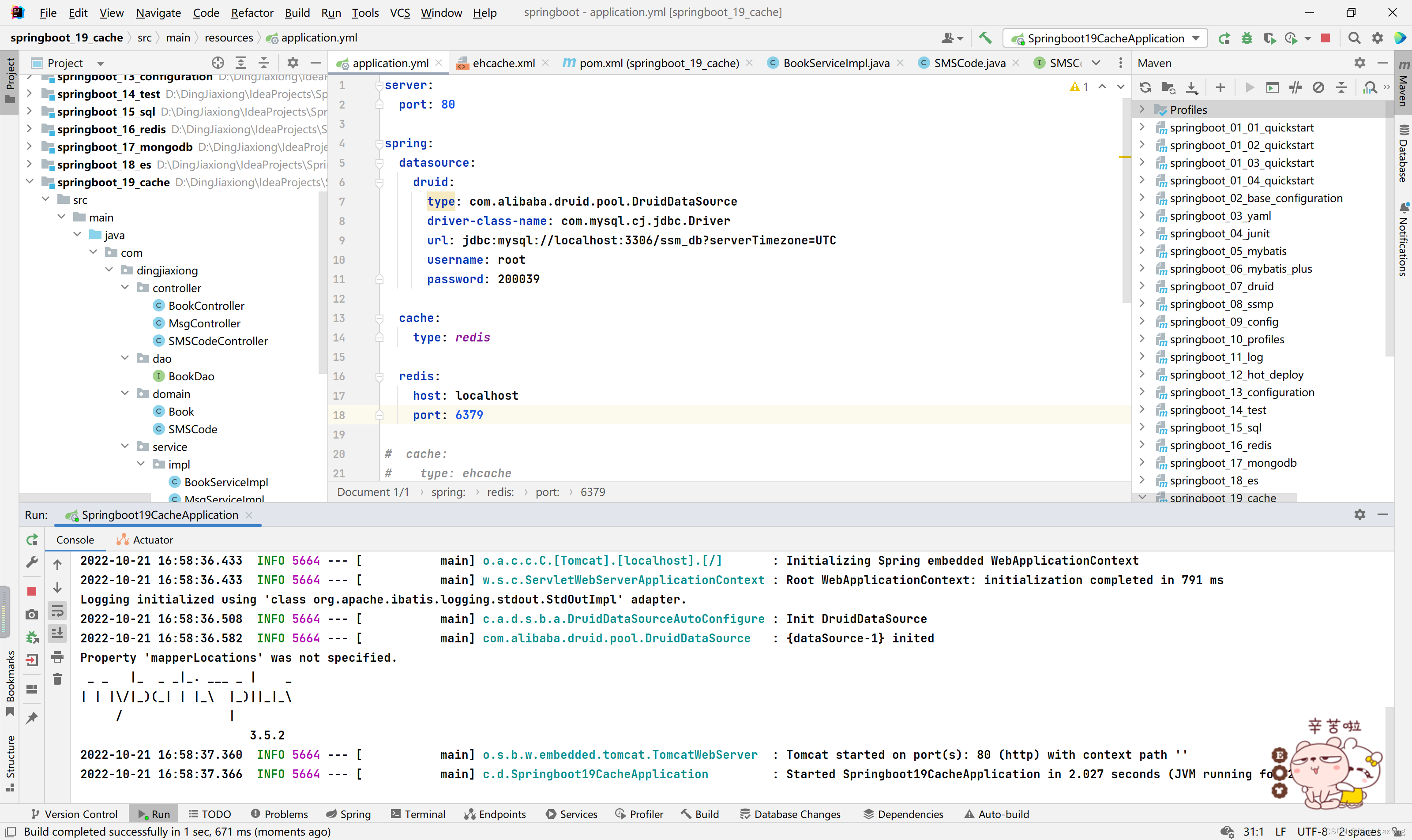Viewport: 1412px width, 840px height.
Task: Click Select Opened File target icon
Action: [x=218, y=63]
